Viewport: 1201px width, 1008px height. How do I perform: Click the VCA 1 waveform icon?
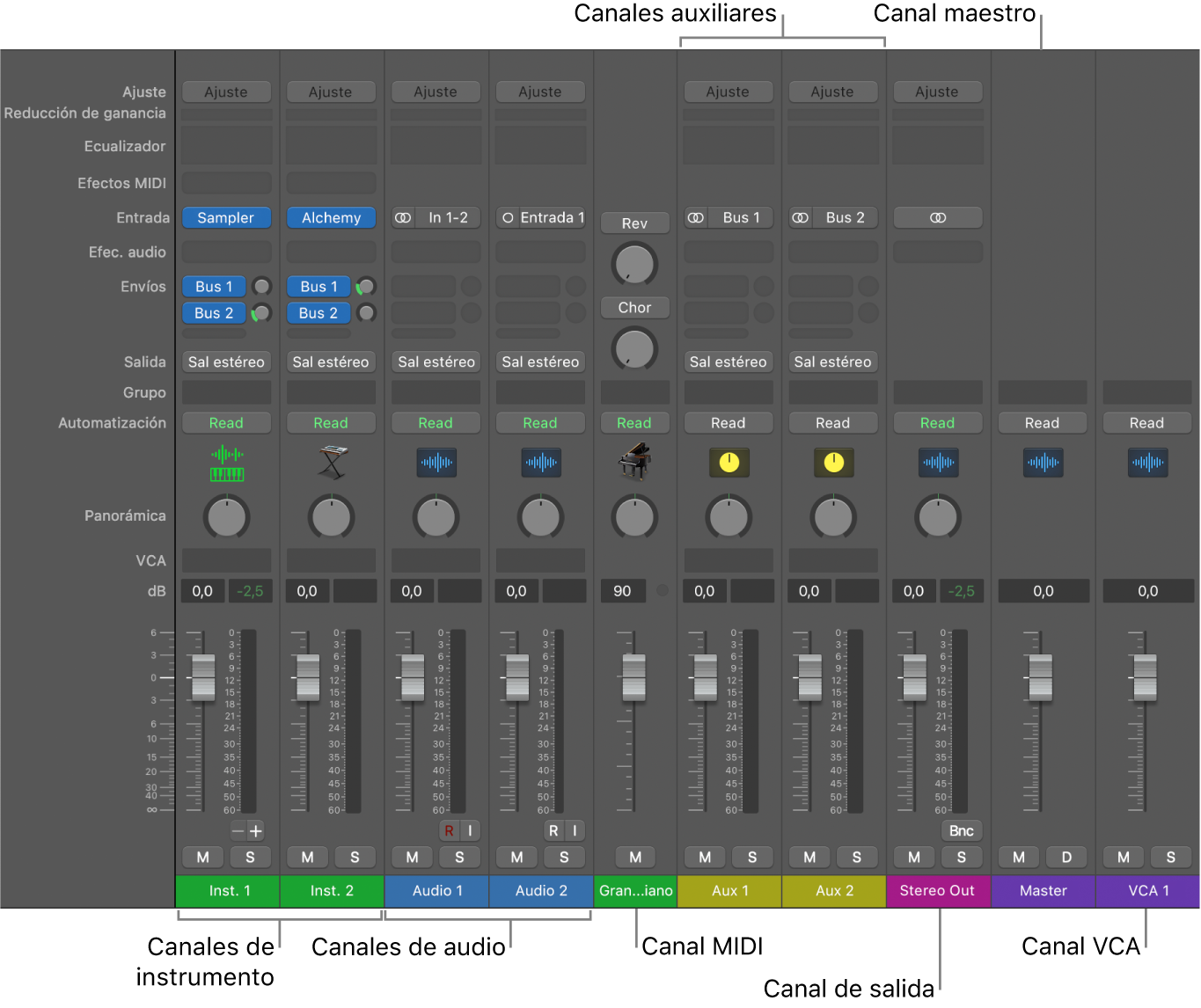point(1147,463)
